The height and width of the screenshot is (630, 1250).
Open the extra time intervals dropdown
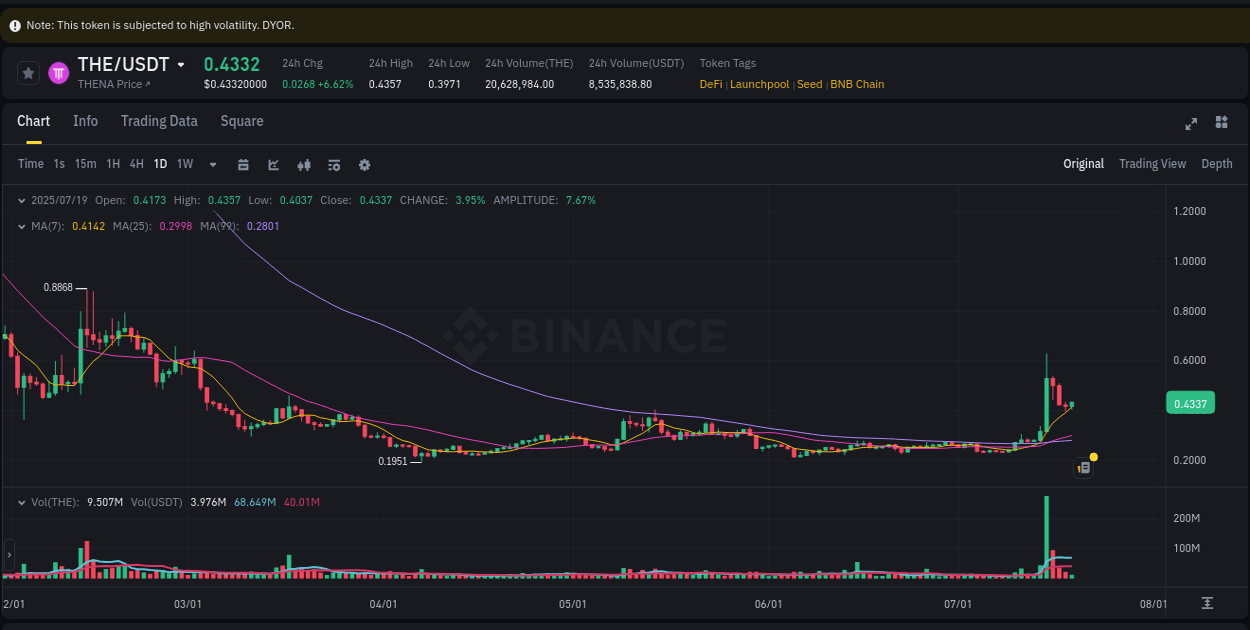(212, 164)
